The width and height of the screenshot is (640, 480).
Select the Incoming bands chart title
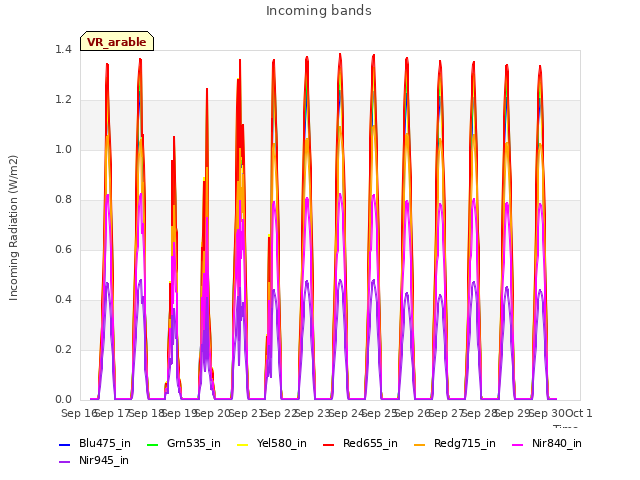(x=319, y=11)
